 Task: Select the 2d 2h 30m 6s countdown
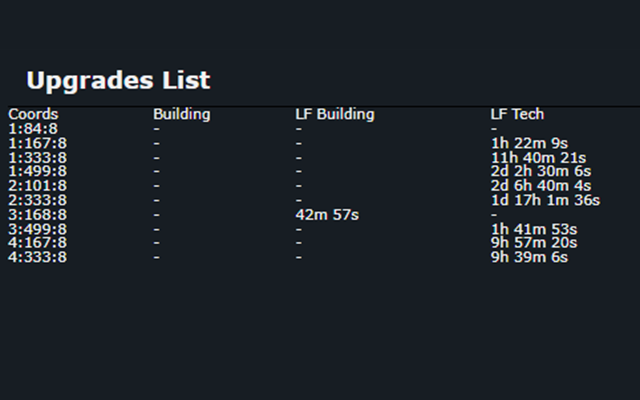(x=541, y=171)
